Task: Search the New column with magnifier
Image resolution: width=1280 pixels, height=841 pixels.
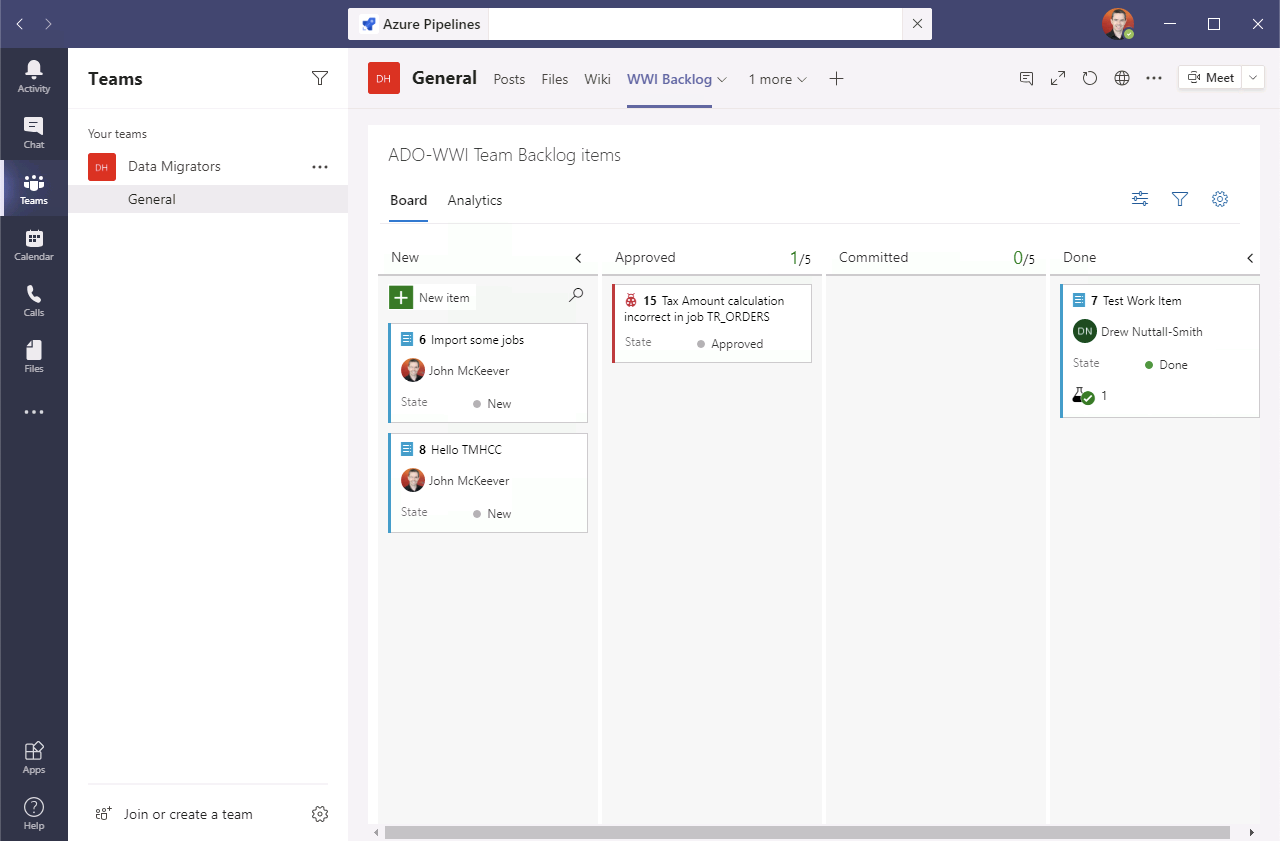Action: [x=576, y=295]
